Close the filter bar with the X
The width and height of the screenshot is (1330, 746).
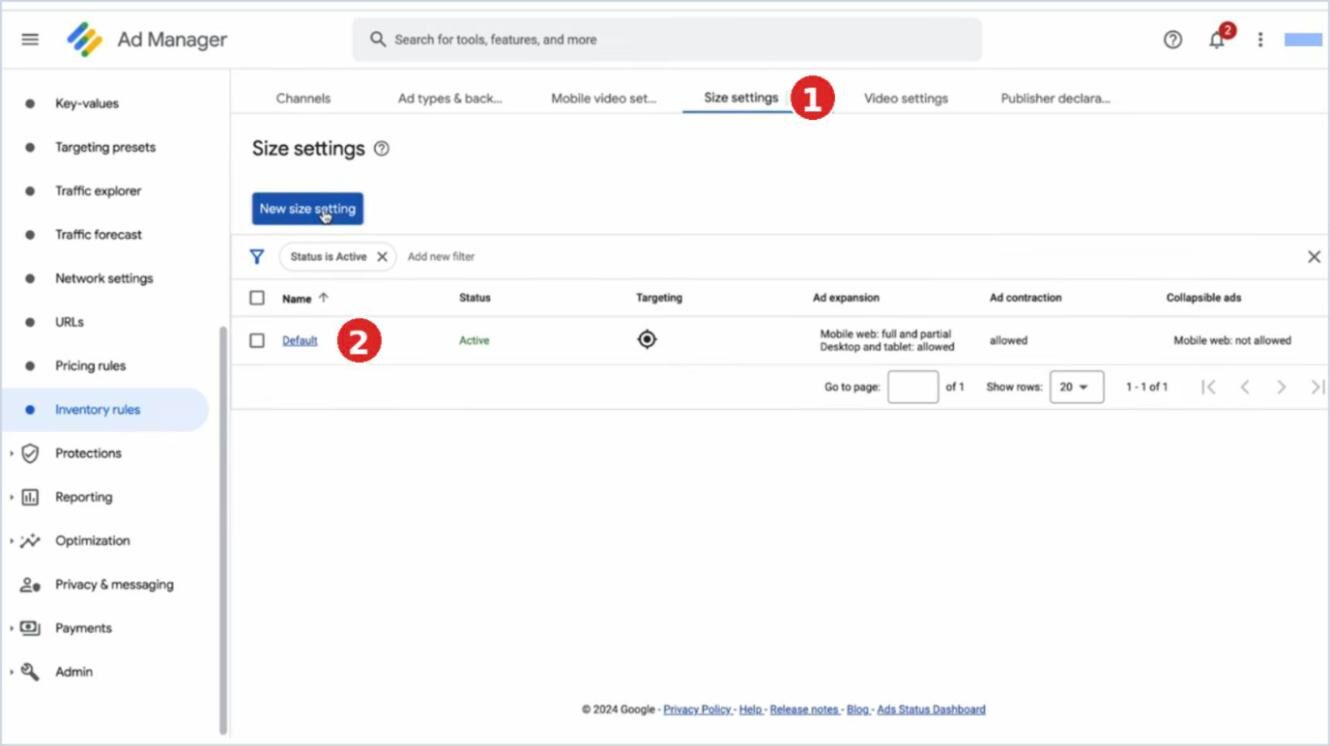[1314, 257]
